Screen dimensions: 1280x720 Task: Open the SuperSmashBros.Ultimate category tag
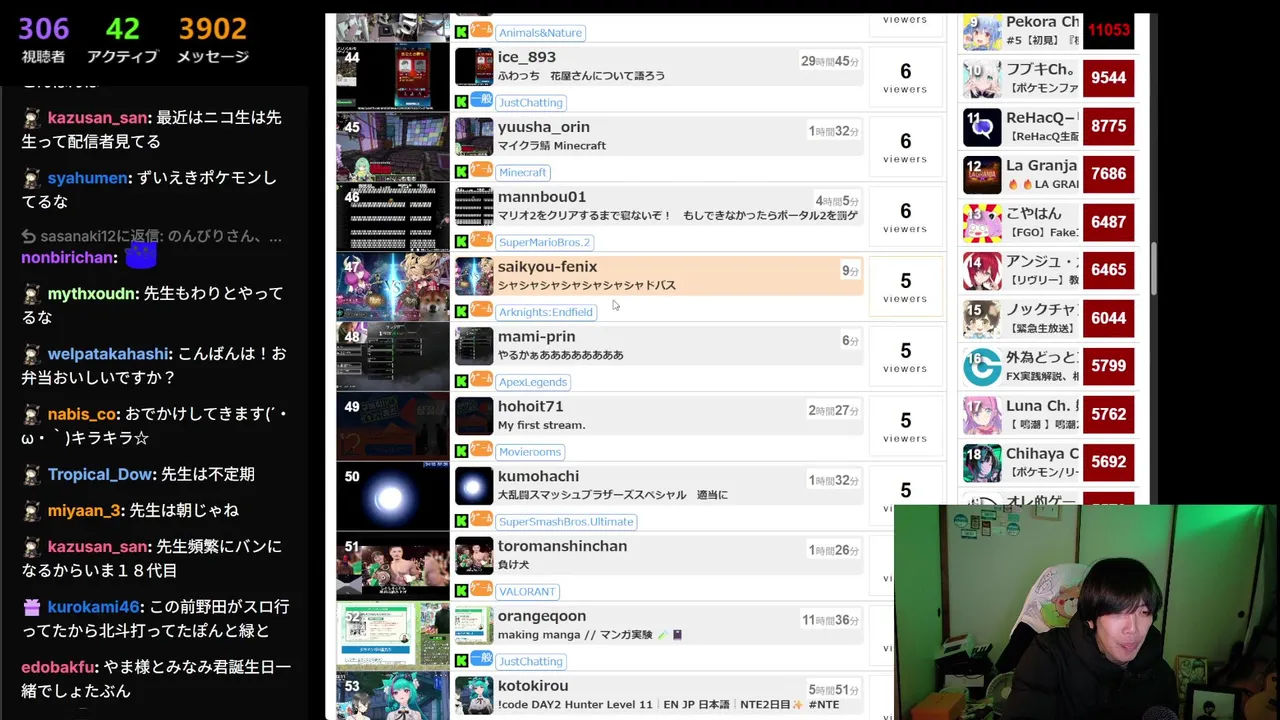coord(566,522)
